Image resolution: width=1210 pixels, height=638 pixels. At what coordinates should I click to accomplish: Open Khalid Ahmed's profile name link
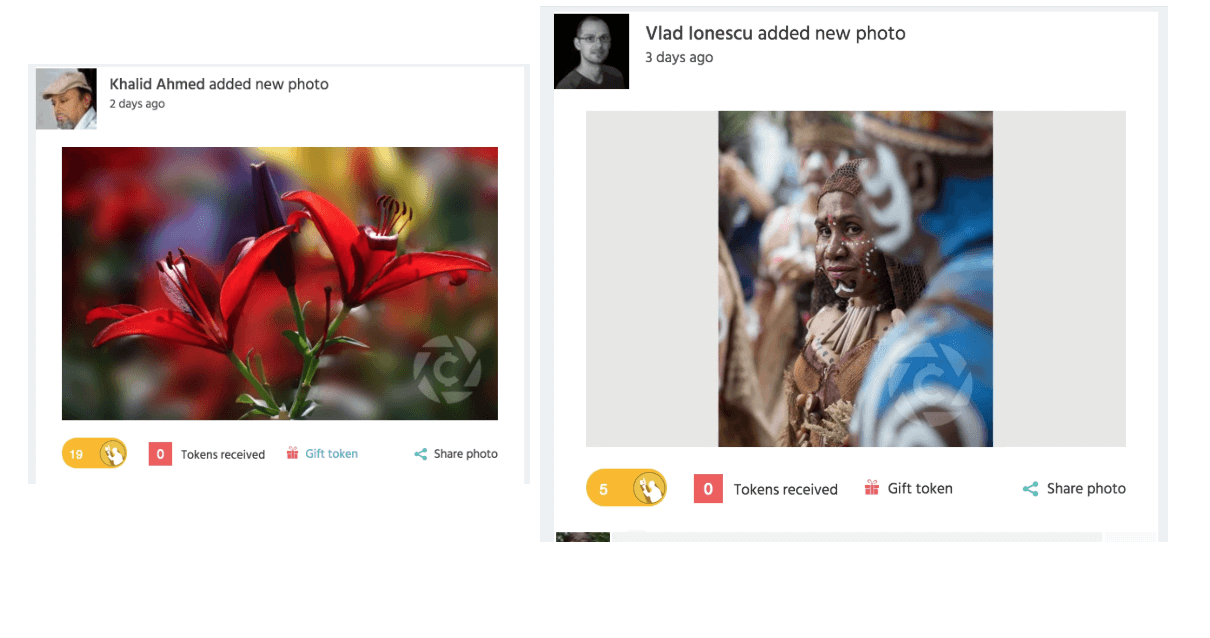point(156,84)
